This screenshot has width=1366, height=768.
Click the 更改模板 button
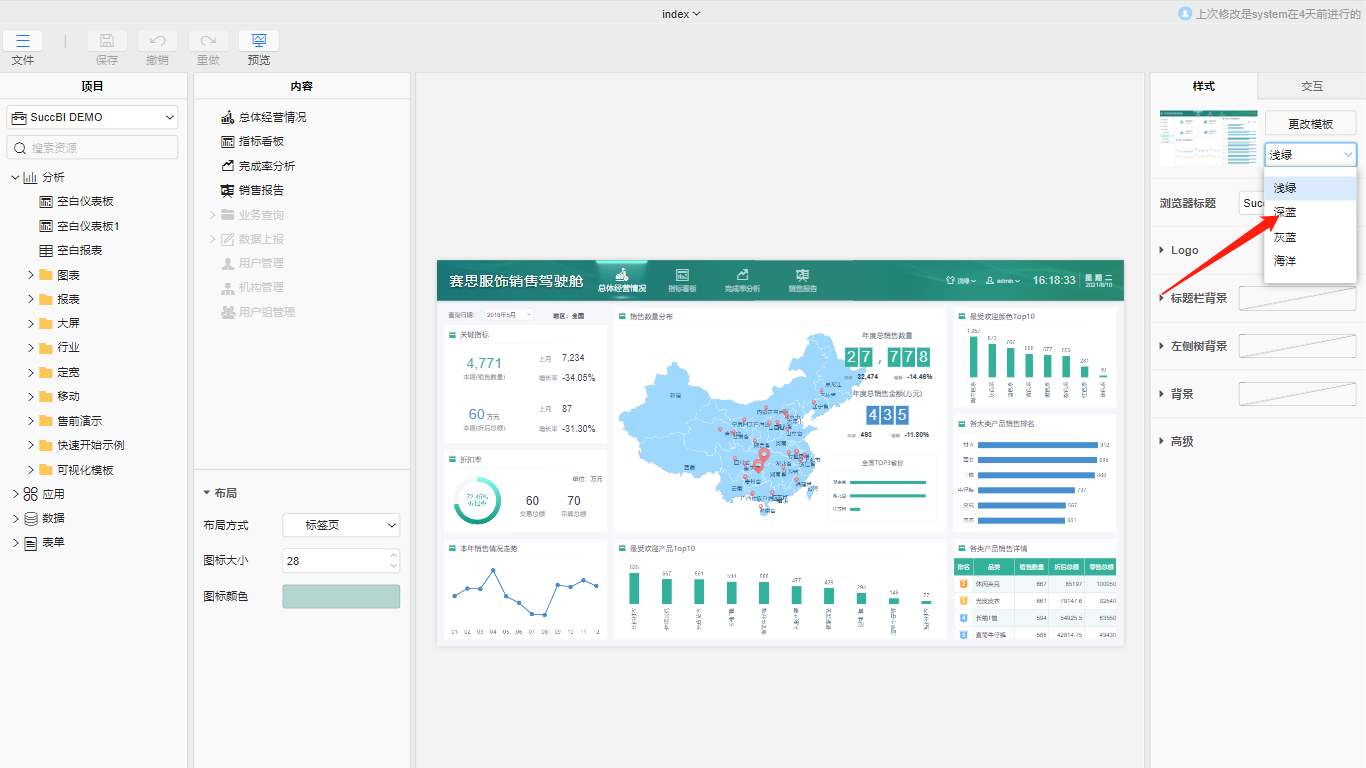click(x=1310, y=124)
